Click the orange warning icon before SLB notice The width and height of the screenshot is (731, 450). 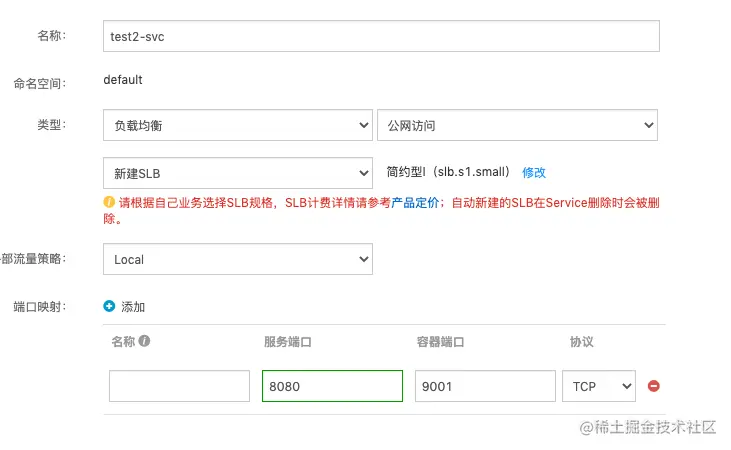coord(109,202)
